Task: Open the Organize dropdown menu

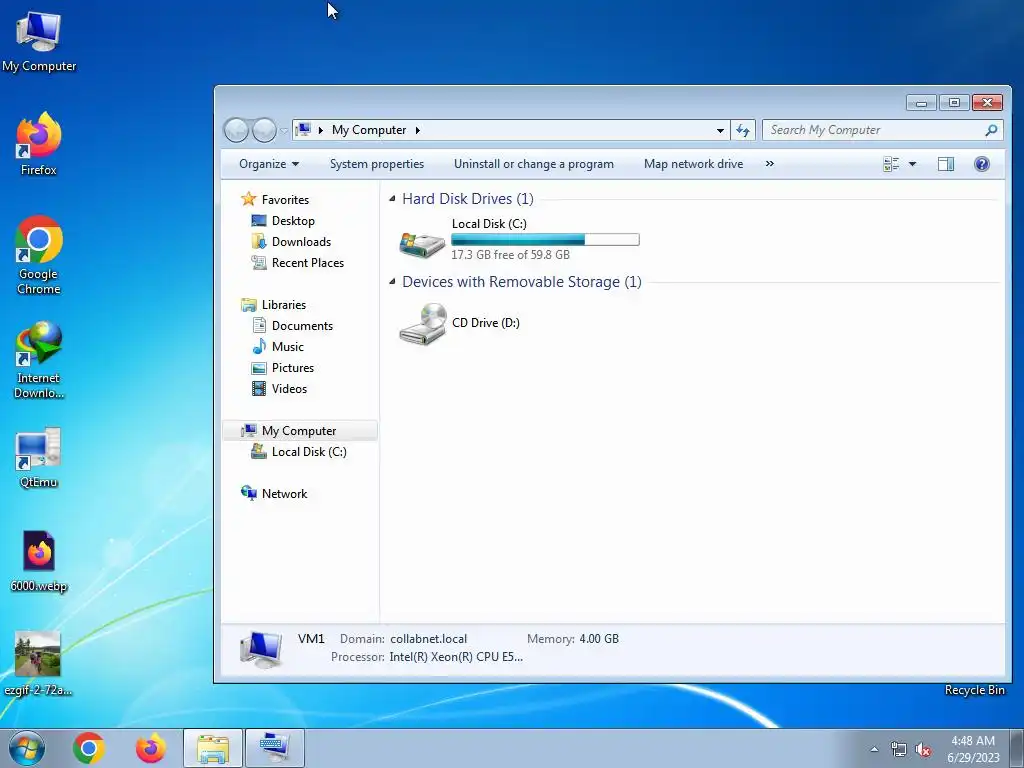Action: click(268, 164)
